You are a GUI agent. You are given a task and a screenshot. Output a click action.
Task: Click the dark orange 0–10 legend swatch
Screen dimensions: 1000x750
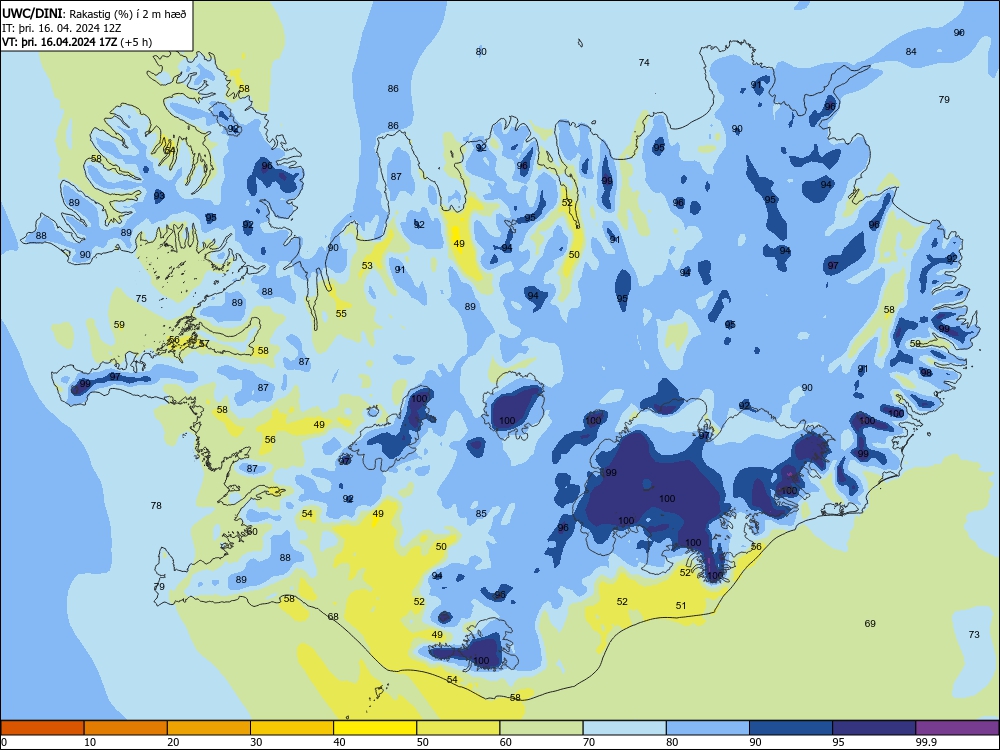pyautogui.click(x=42, y=728)
